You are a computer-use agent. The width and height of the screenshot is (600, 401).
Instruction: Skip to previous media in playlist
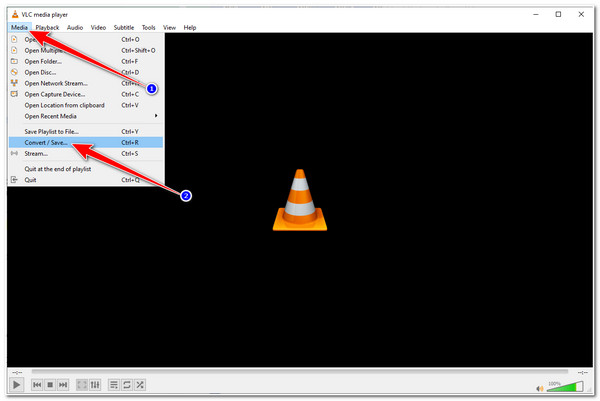tap(37, 385)
